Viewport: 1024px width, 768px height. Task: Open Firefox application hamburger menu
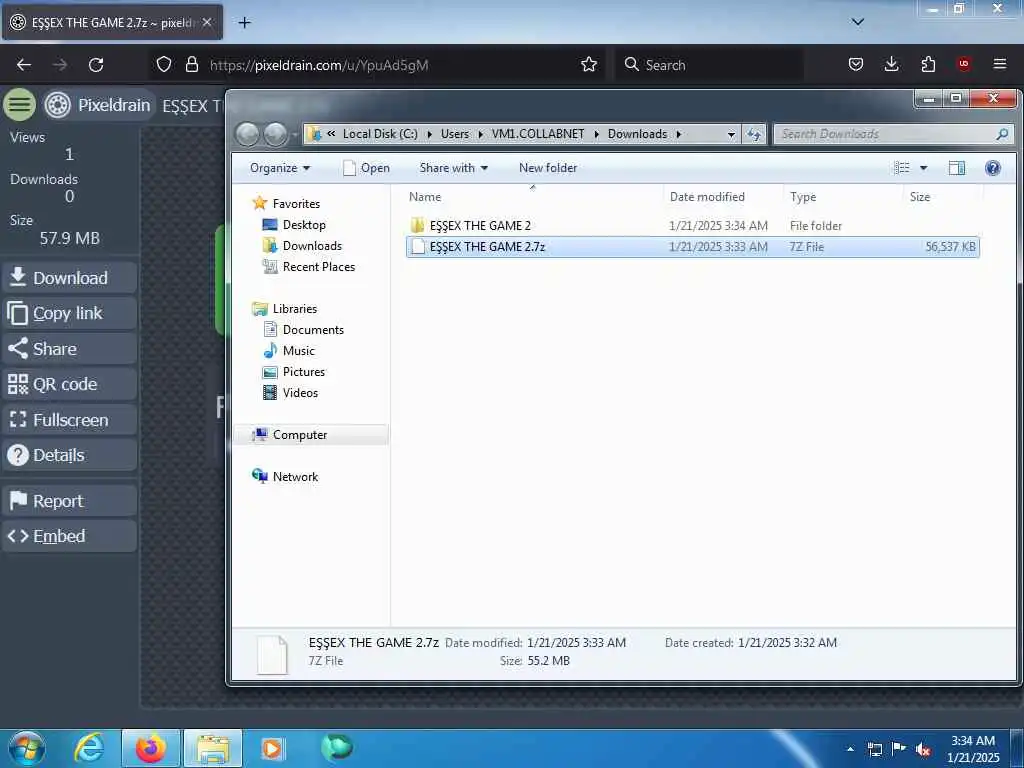1000,64
